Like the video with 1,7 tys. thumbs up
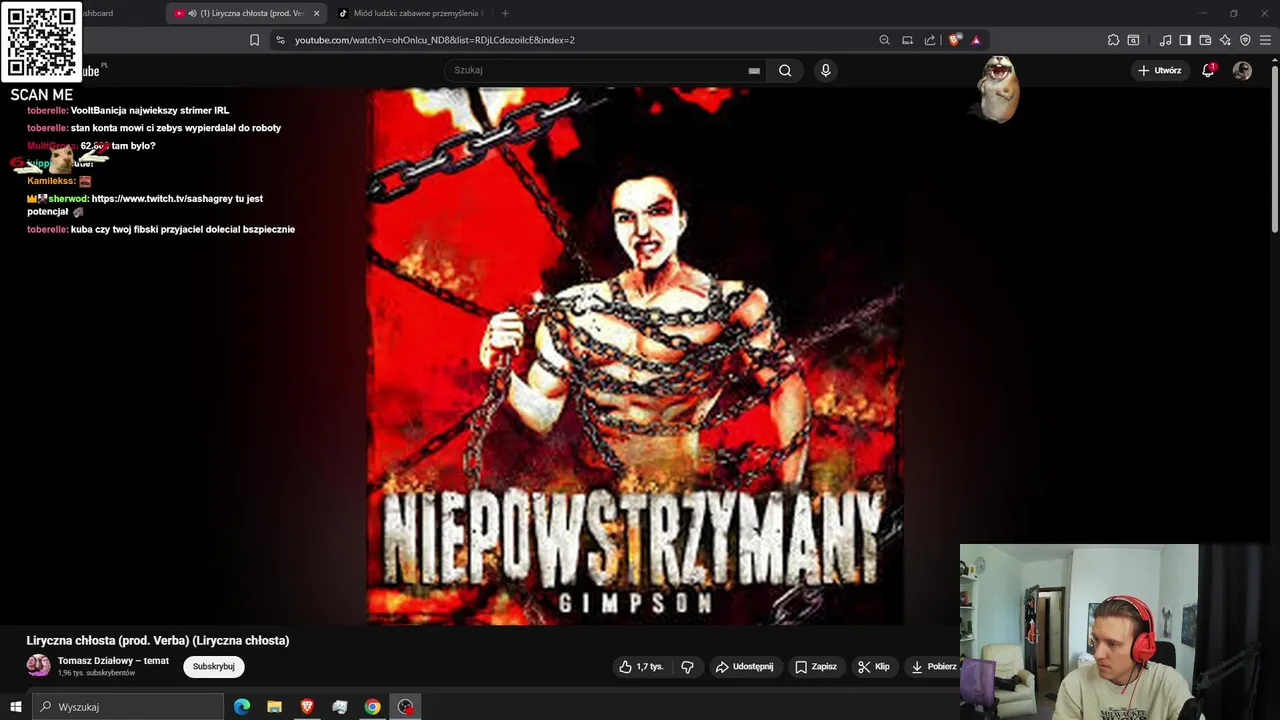 pyautogui.click(x=640, y=666)
